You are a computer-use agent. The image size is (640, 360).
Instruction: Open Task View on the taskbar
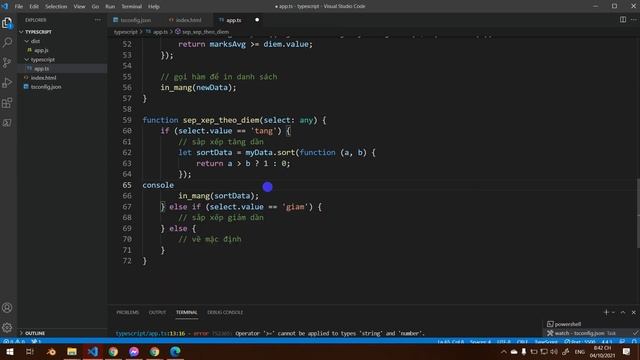click(x=30, y=351)
